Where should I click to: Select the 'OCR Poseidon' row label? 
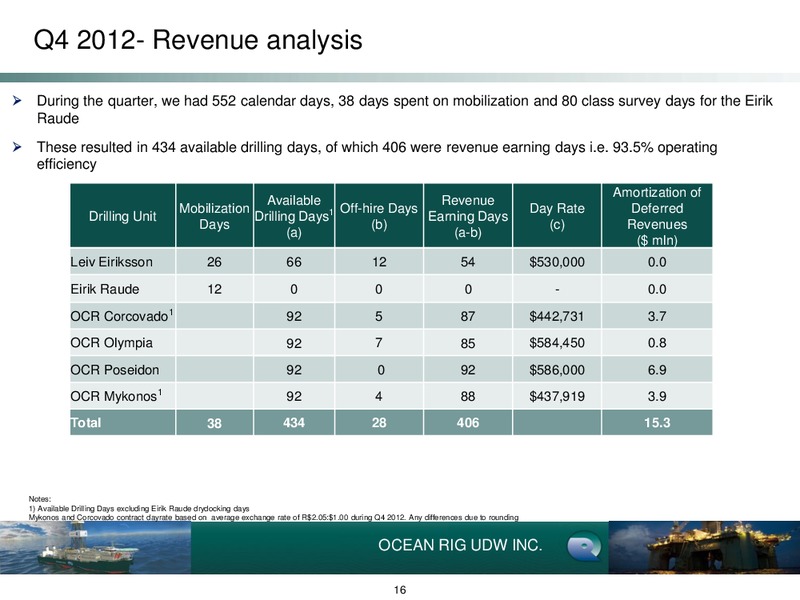click(x=115, y=369)
